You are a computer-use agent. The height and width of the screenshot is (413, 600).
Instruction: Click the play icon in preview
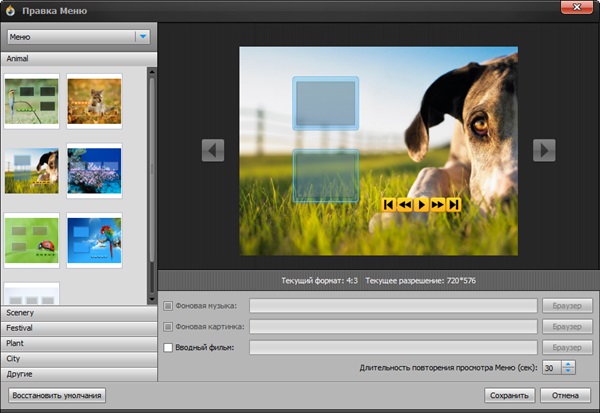click(422, 205)
